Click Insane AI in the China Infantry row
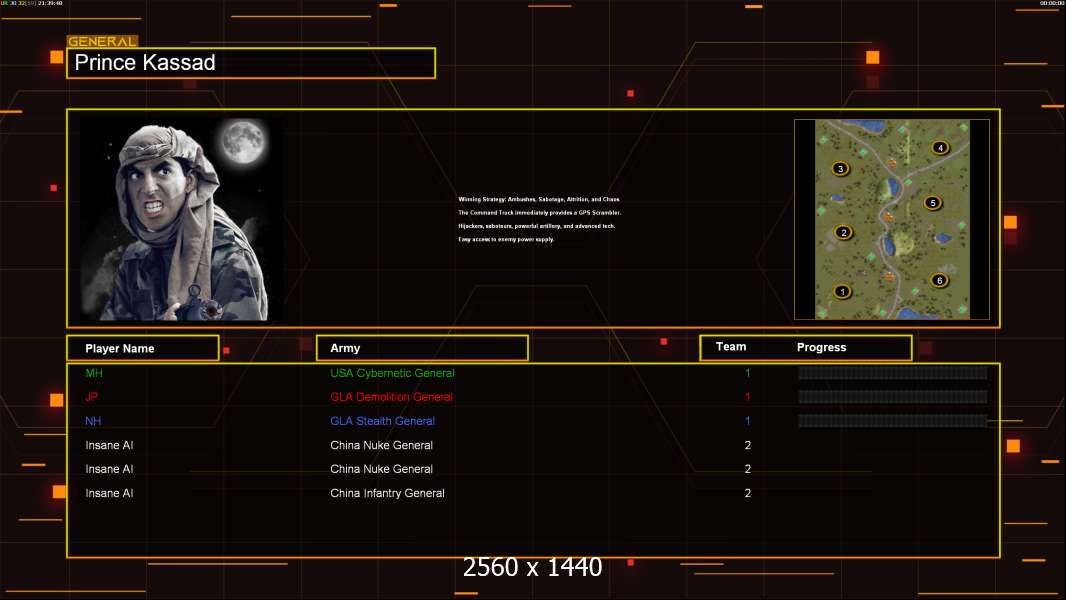Viewport: 1066px width, 600px height. (x=109, y=493)
